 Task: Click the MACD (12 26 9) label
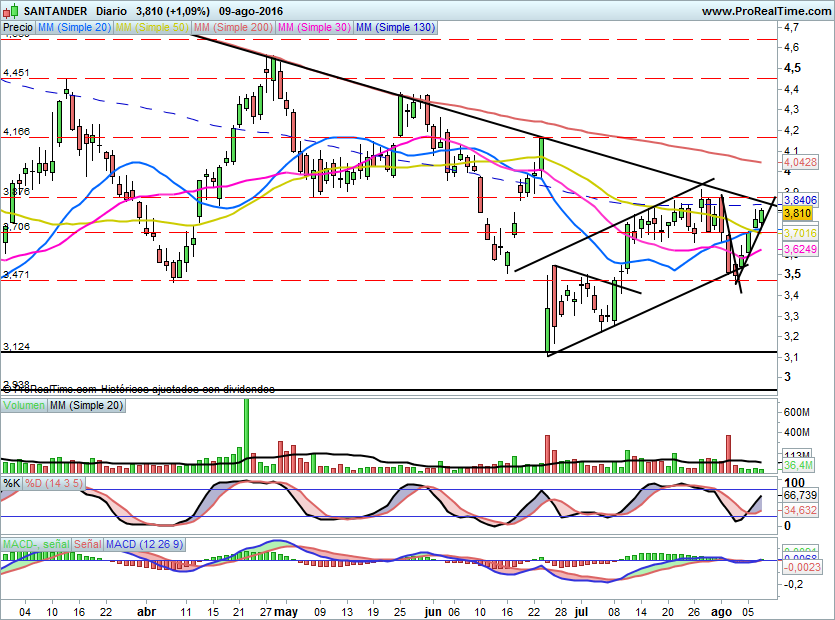coord(145,544)
